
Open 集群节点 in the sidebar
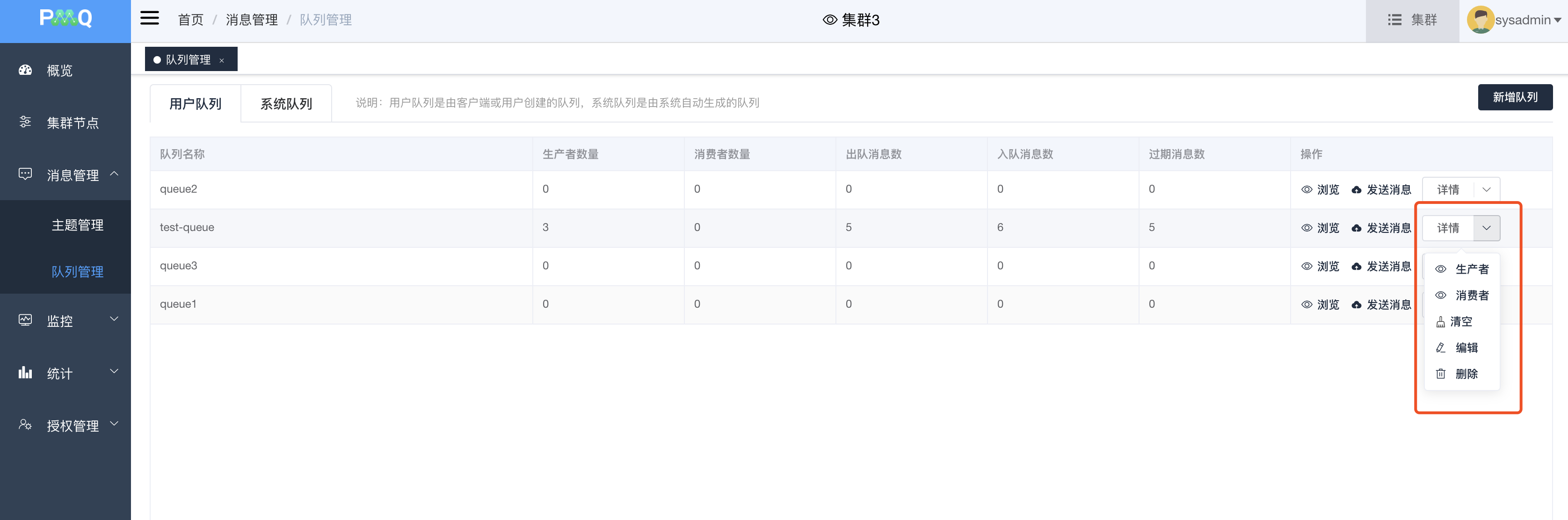click(x=72, y=123)
